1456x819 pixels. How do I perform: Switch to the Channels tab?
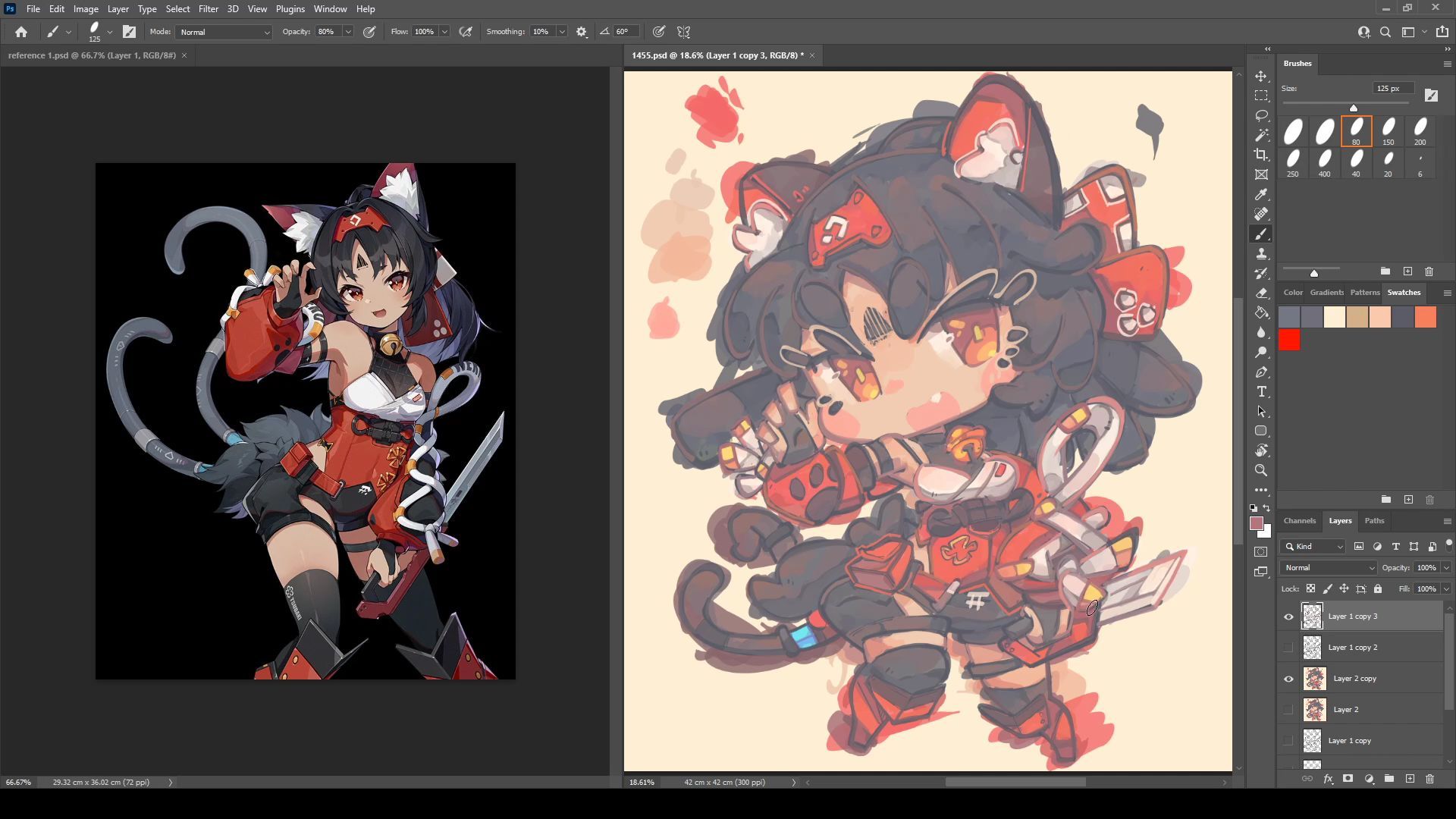pos(1299,520)
